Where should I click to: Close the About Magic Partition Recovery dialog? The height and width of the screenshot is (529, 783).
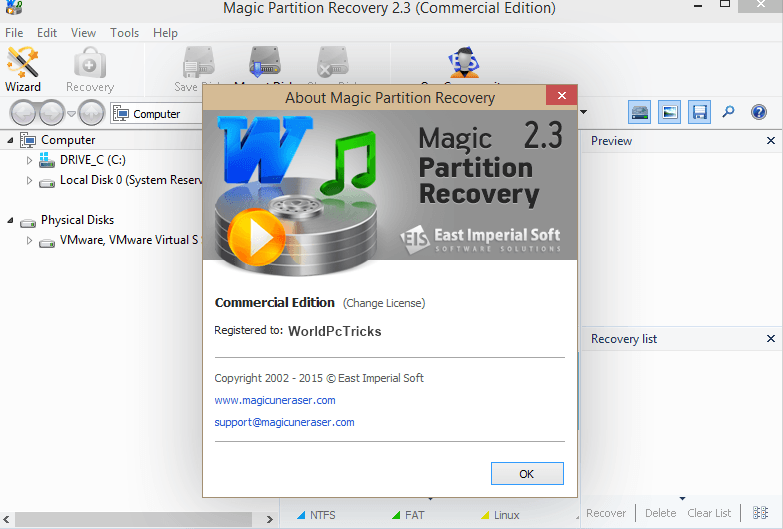coord(561,95)
